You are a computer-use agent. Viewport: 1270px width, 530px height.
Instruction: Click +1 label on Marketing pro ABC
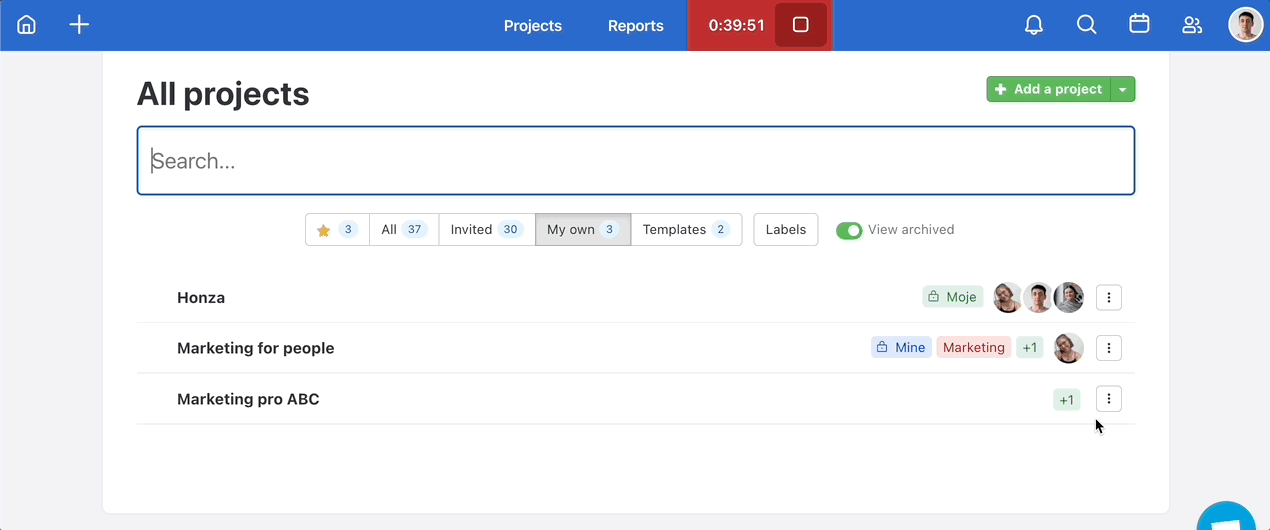[x=1067, y=400]
